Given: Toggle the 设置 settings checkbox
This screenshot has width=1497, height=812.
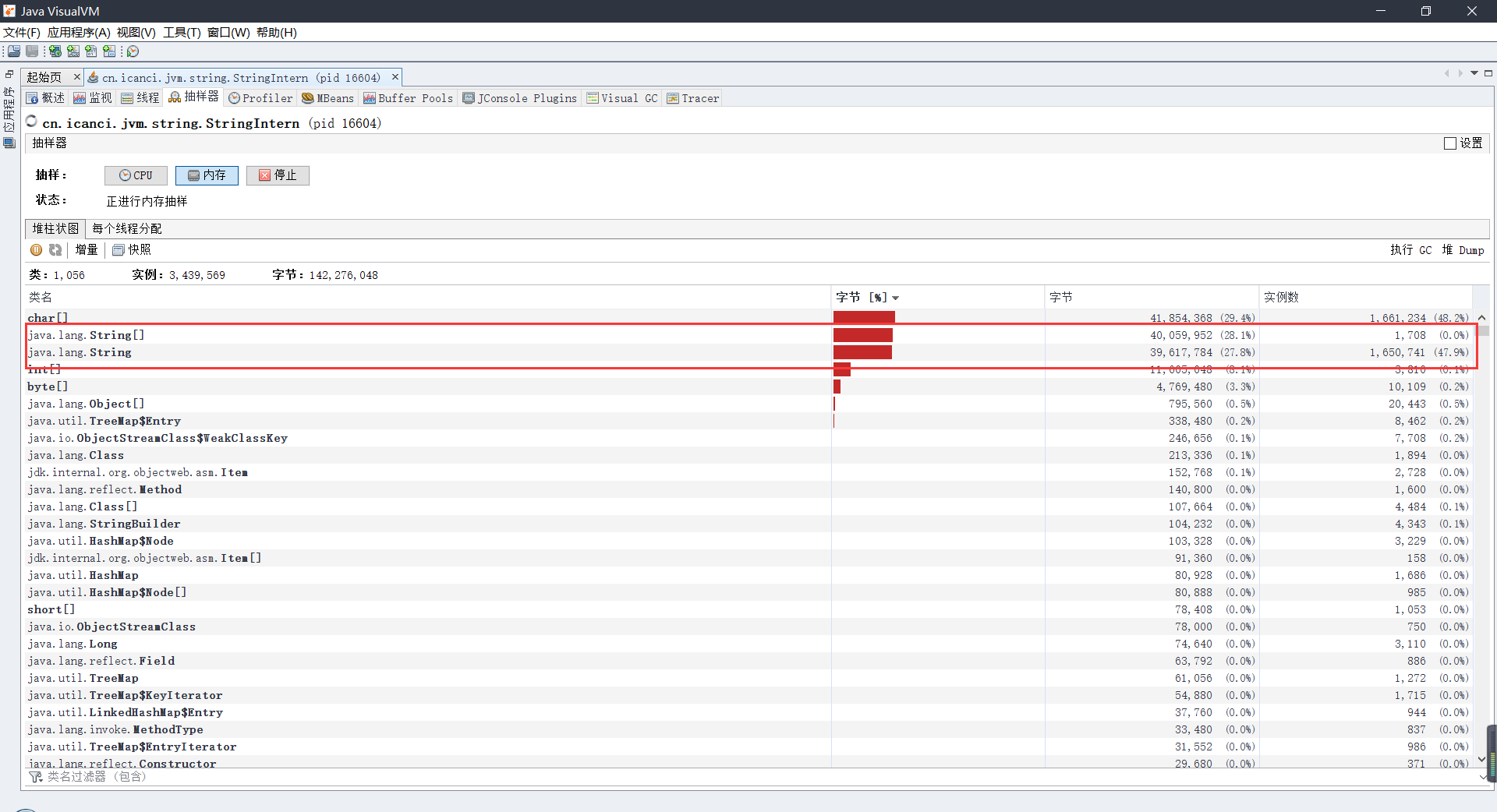Looking at the screenshot, I should pyautogui.click(x=1450, y=143).
